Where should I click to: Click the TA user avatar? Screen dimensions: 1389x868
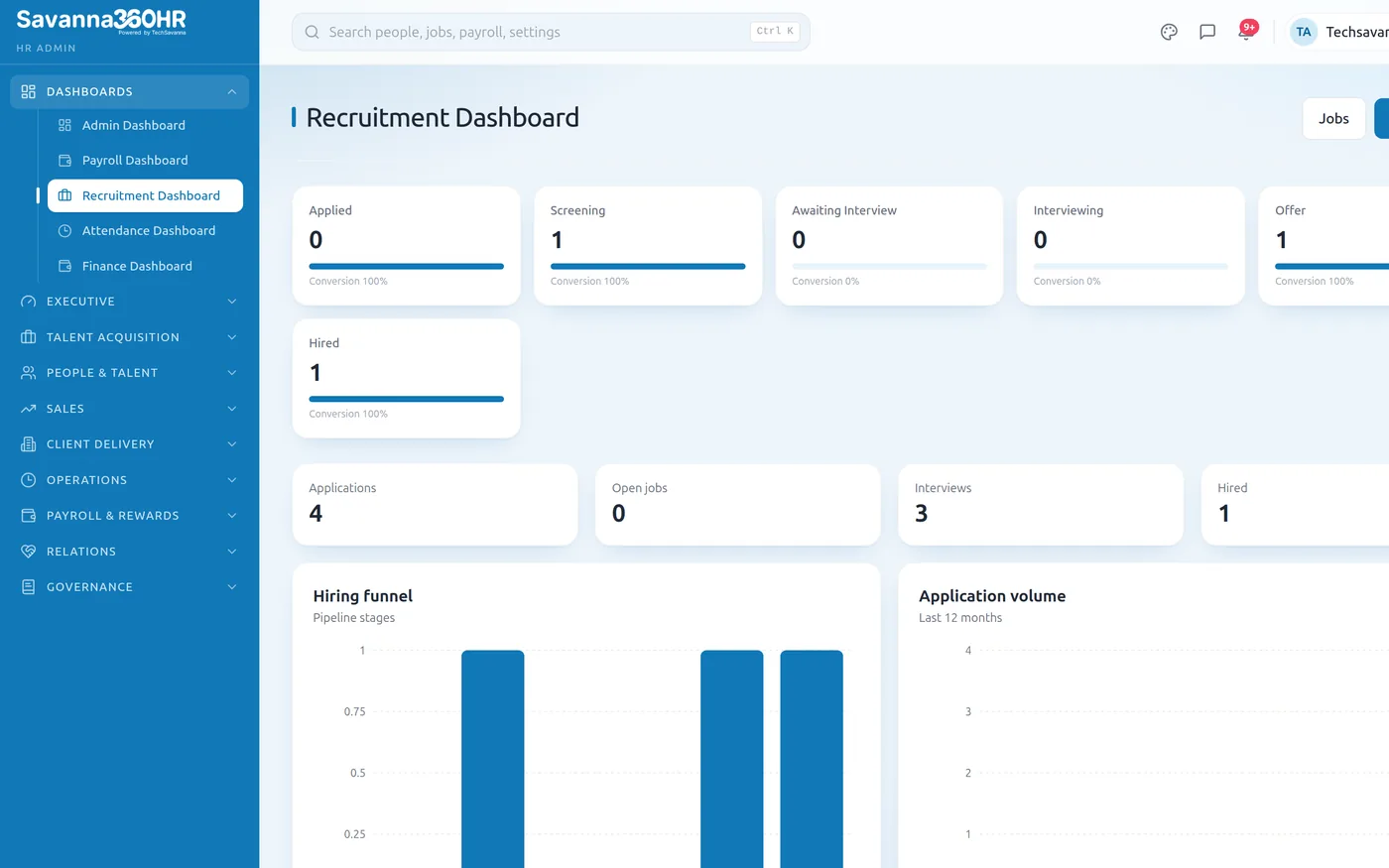pyautogui.click(x=1304, y=32)
